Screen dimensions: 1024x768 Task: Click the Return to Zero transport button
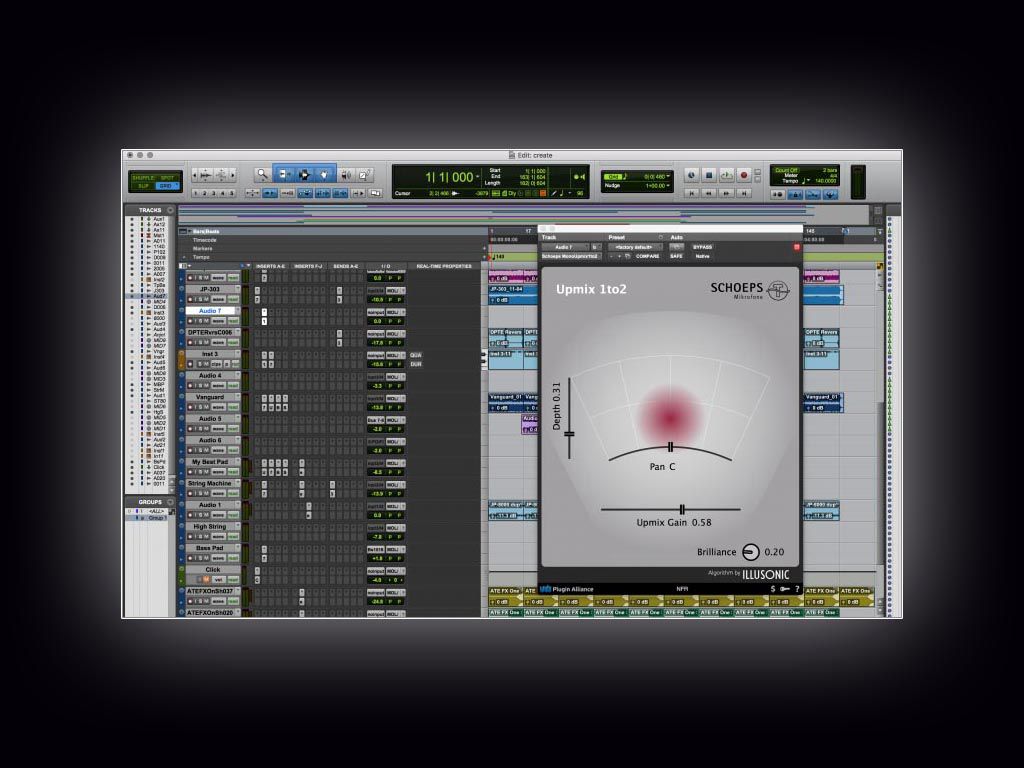click(691, 192)
